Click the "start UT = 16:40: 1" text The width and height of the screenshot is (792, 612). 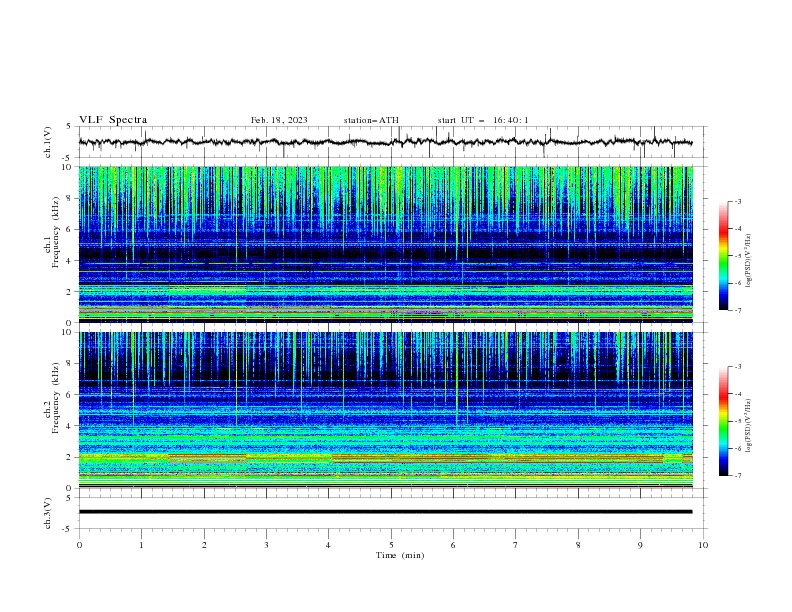pos(483,120)
